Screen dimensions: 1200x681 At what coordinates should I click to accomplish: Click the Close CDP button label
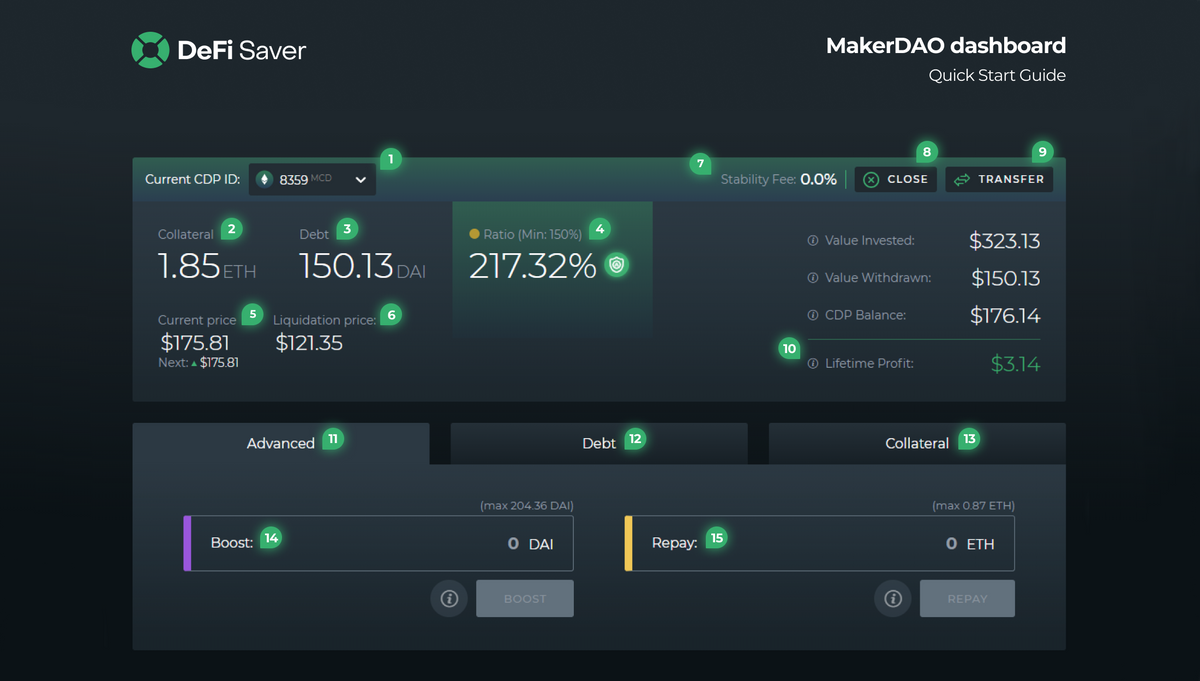click(x=907, y=179)
